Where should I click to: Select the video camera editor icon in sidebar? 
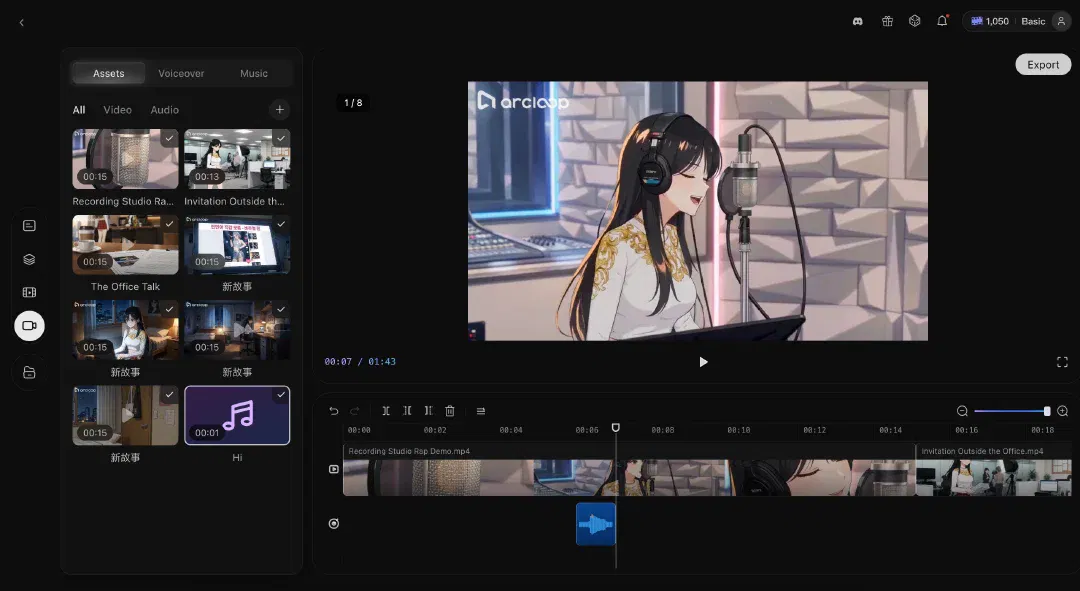tap(30, 326)
